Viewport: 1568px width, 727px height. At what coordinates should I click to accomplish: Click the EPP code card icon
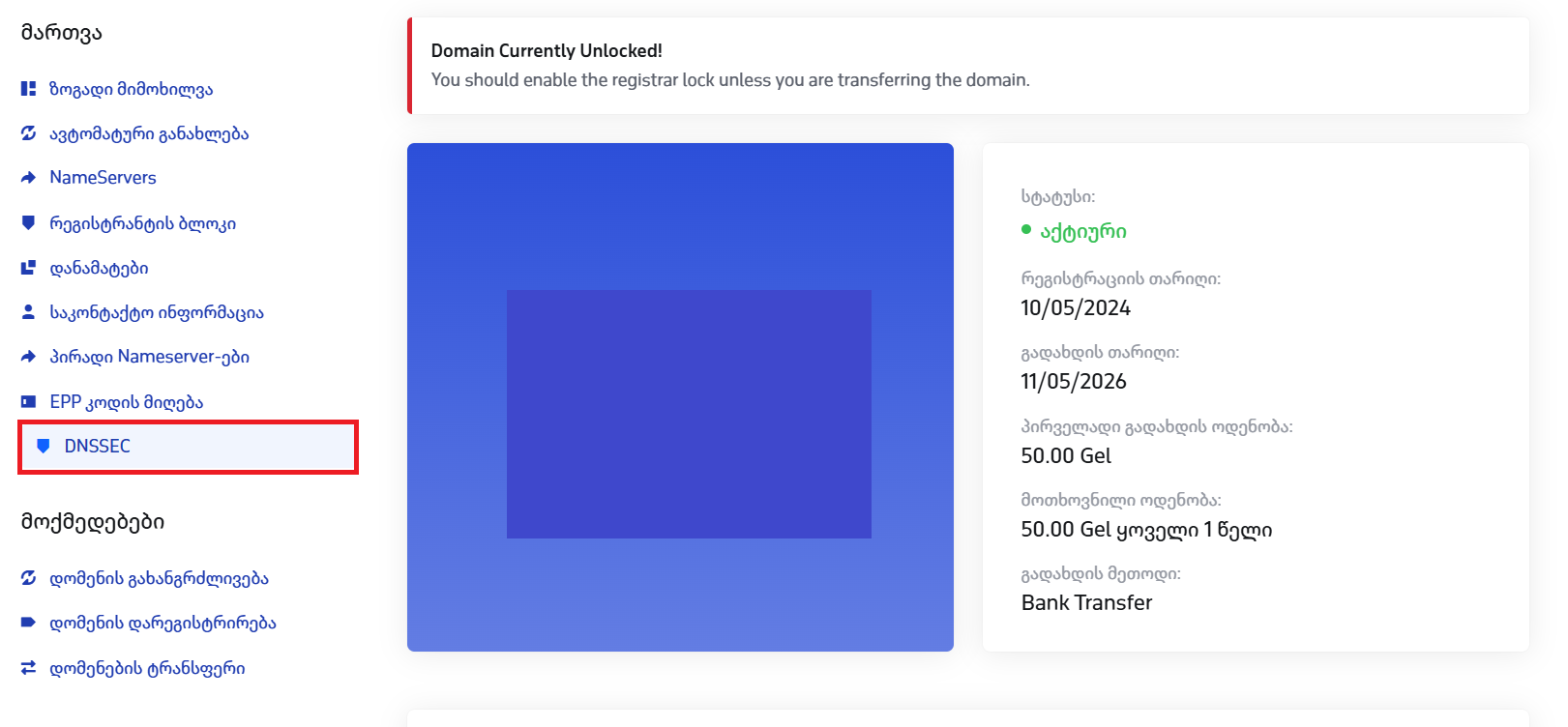[29, 401]
